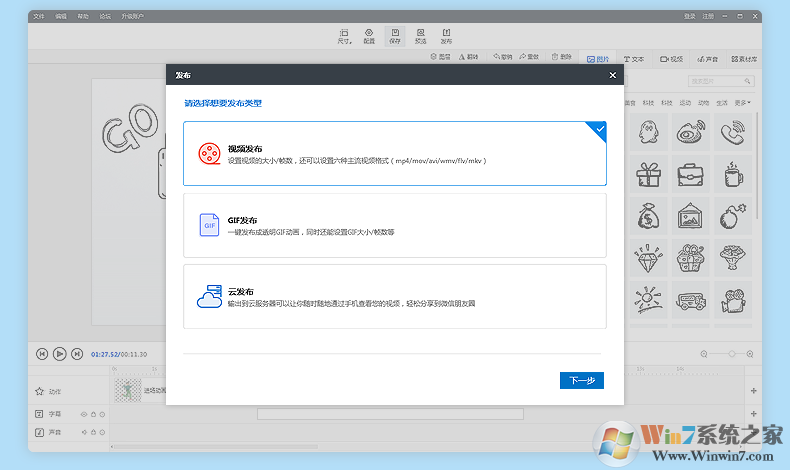Open the 文件 (File) menu
The width and height of the screenshot is (790, 470).
click(39, 16)
